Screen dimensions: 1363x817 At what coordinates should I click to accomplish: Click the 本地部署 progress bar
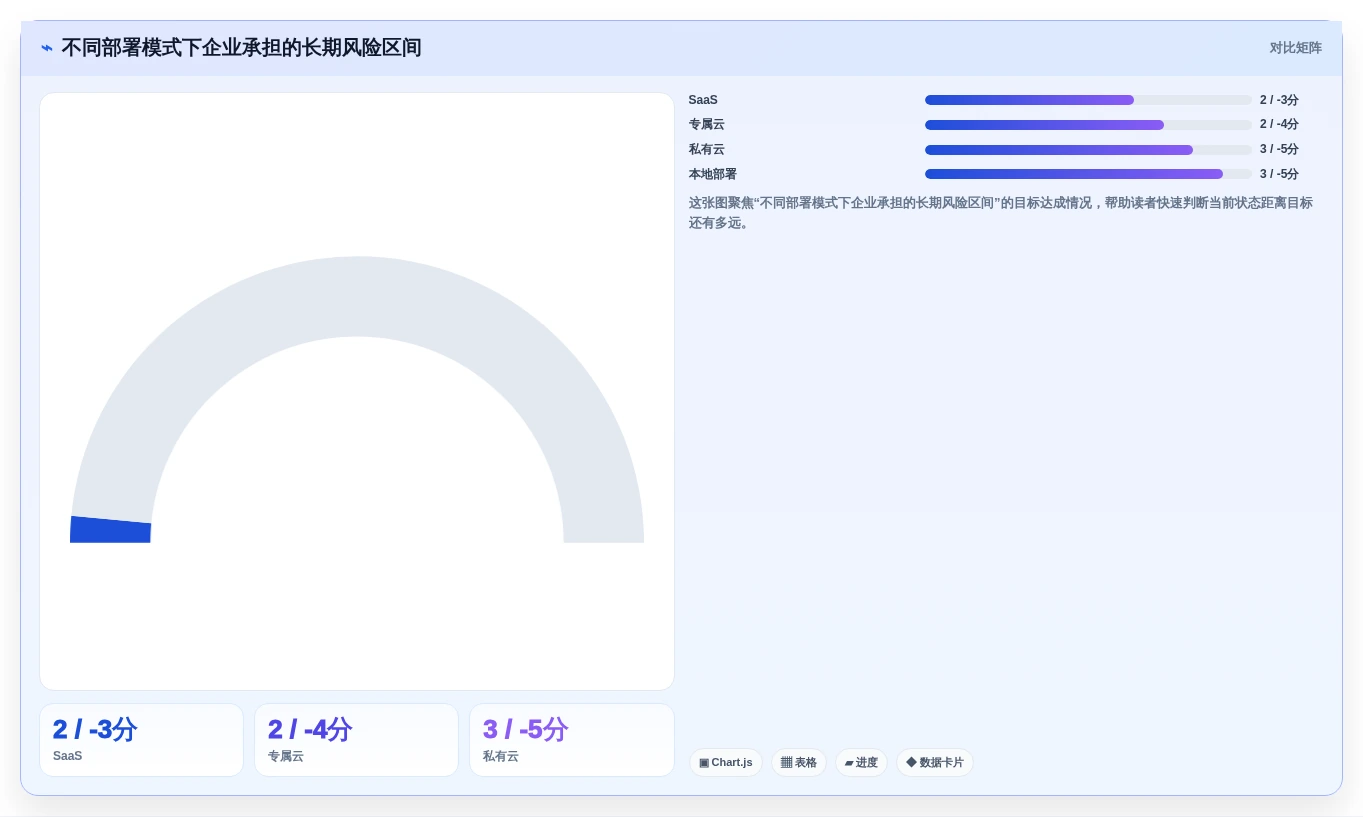coord(1088,174)
